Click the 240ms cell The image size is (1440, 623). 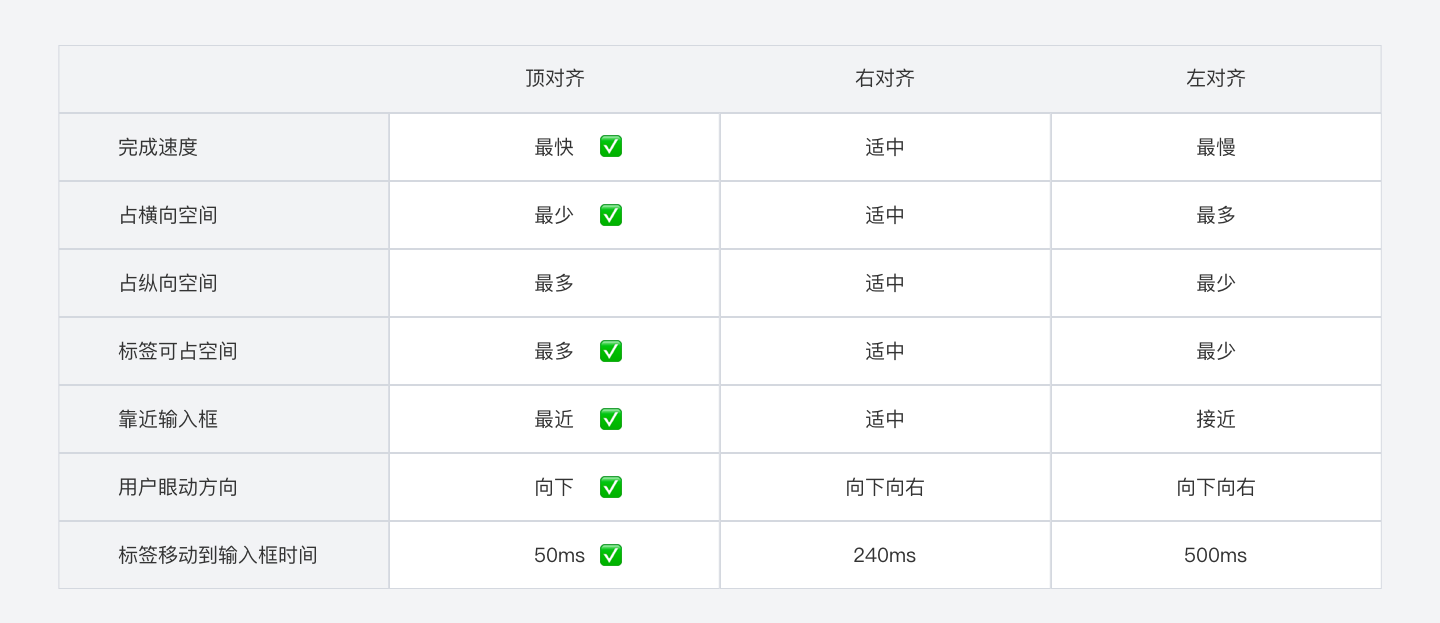point(885,555)
